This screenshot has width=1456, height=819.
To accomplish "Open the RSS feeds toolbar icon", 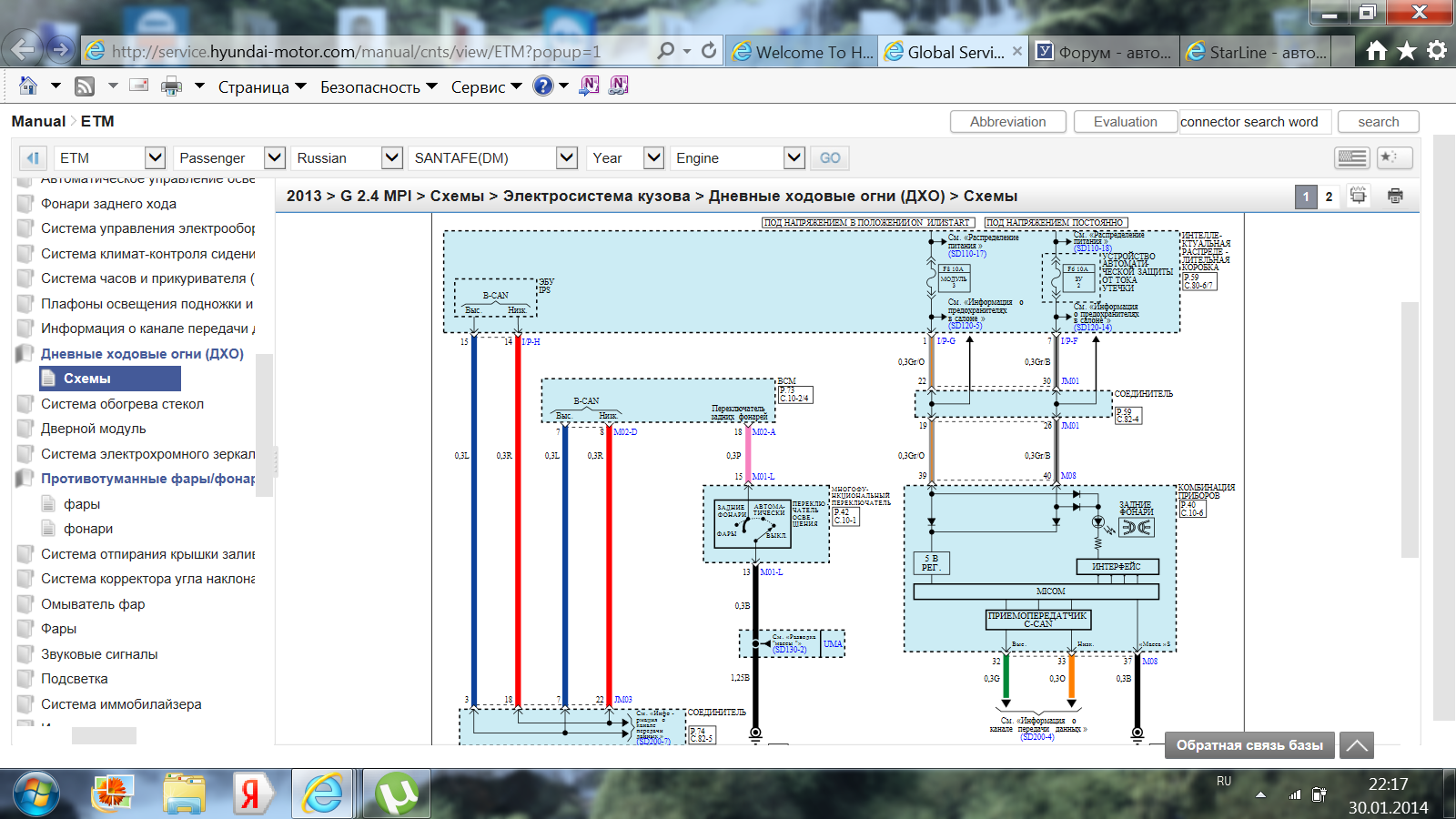I will (x=85, y=86).
